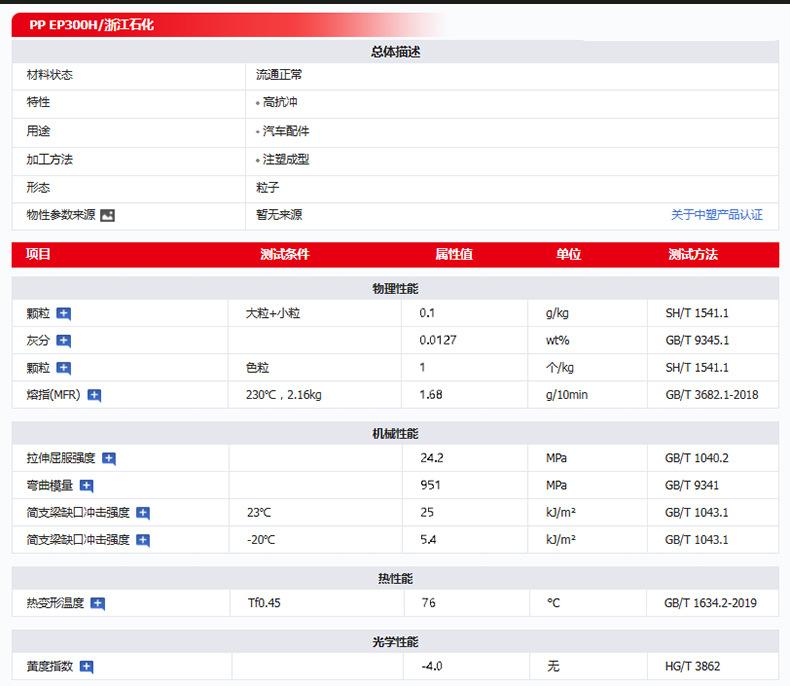Screen dimensions: 790x686
Task: Click the plus icon next to 弯曲模量
Action: pos(87,486)
